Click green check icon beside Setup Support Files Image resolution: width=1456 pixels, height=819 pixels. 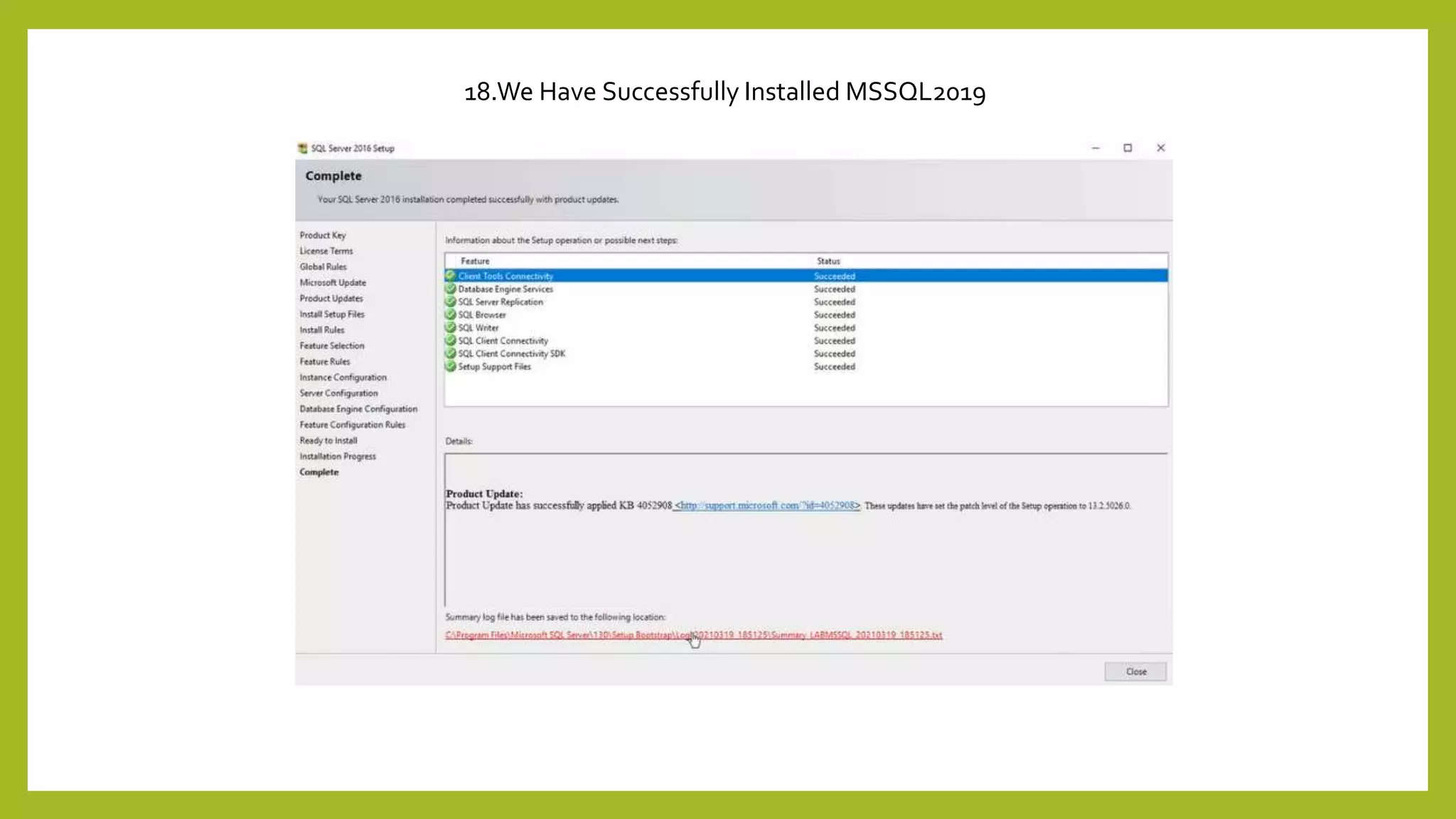450,366
